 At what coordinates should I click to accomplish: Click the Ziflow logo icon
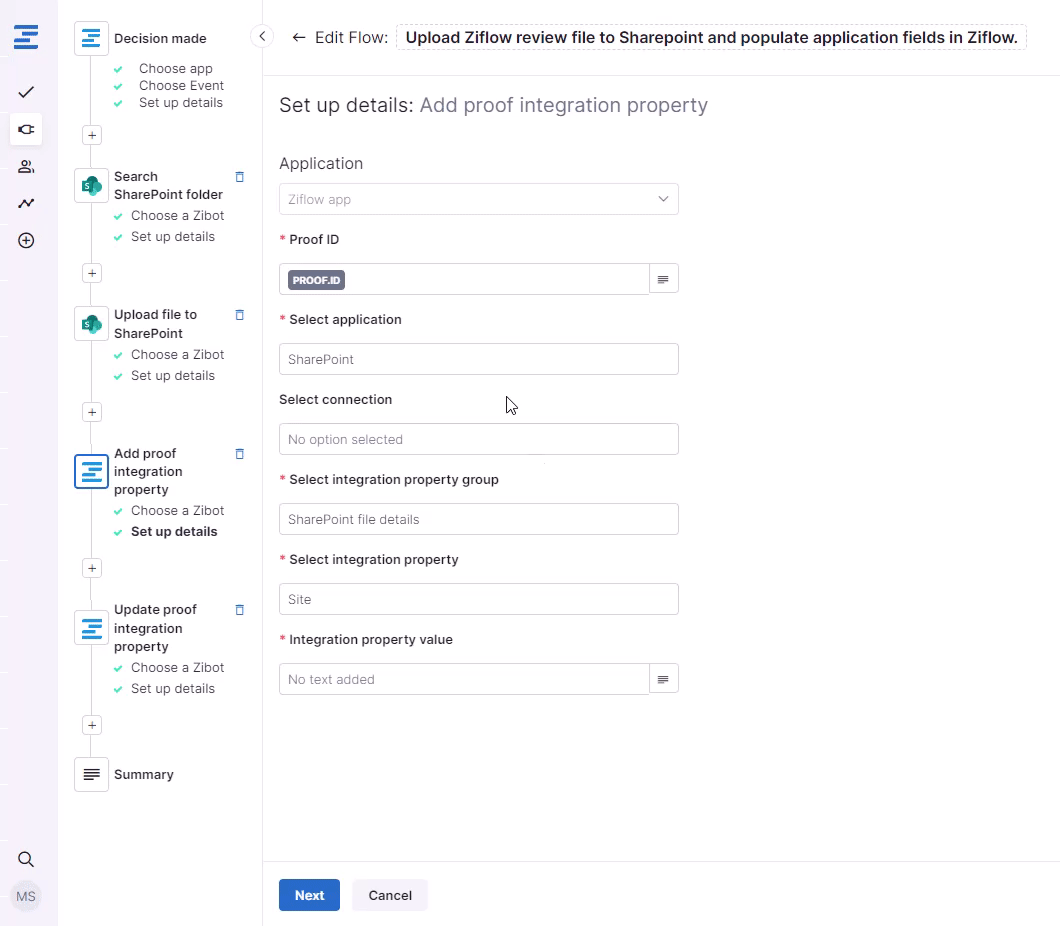point(26,38)
